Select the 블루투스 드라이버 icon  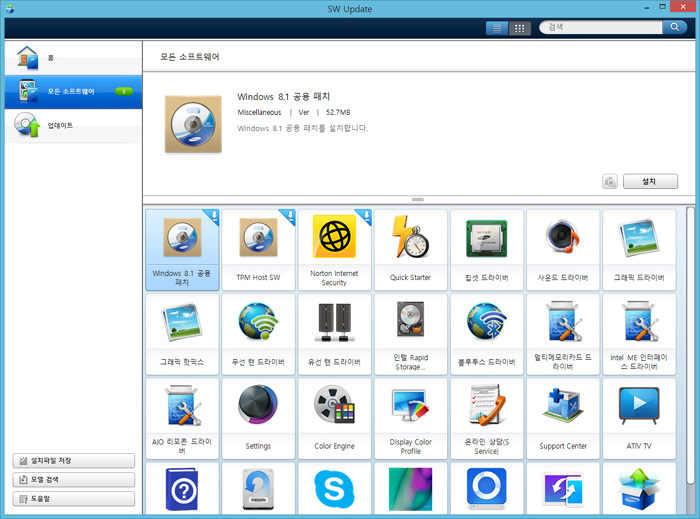(x=487, y=321)
